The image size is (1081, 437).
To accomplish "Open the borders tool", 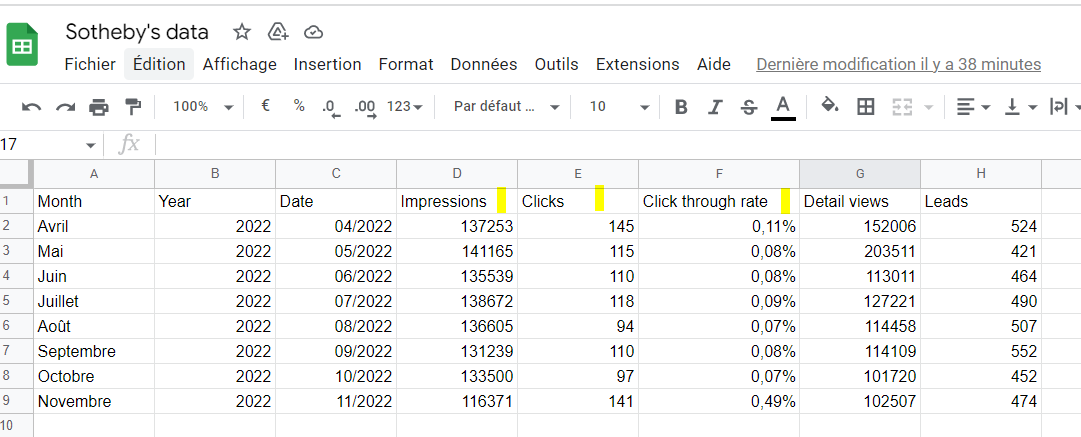I will click(x=866, y=106).
